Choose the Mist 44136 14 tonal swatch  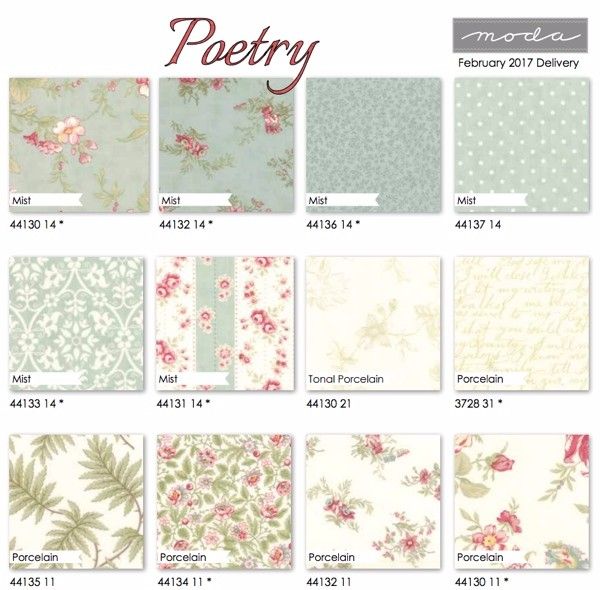point(373,145)
